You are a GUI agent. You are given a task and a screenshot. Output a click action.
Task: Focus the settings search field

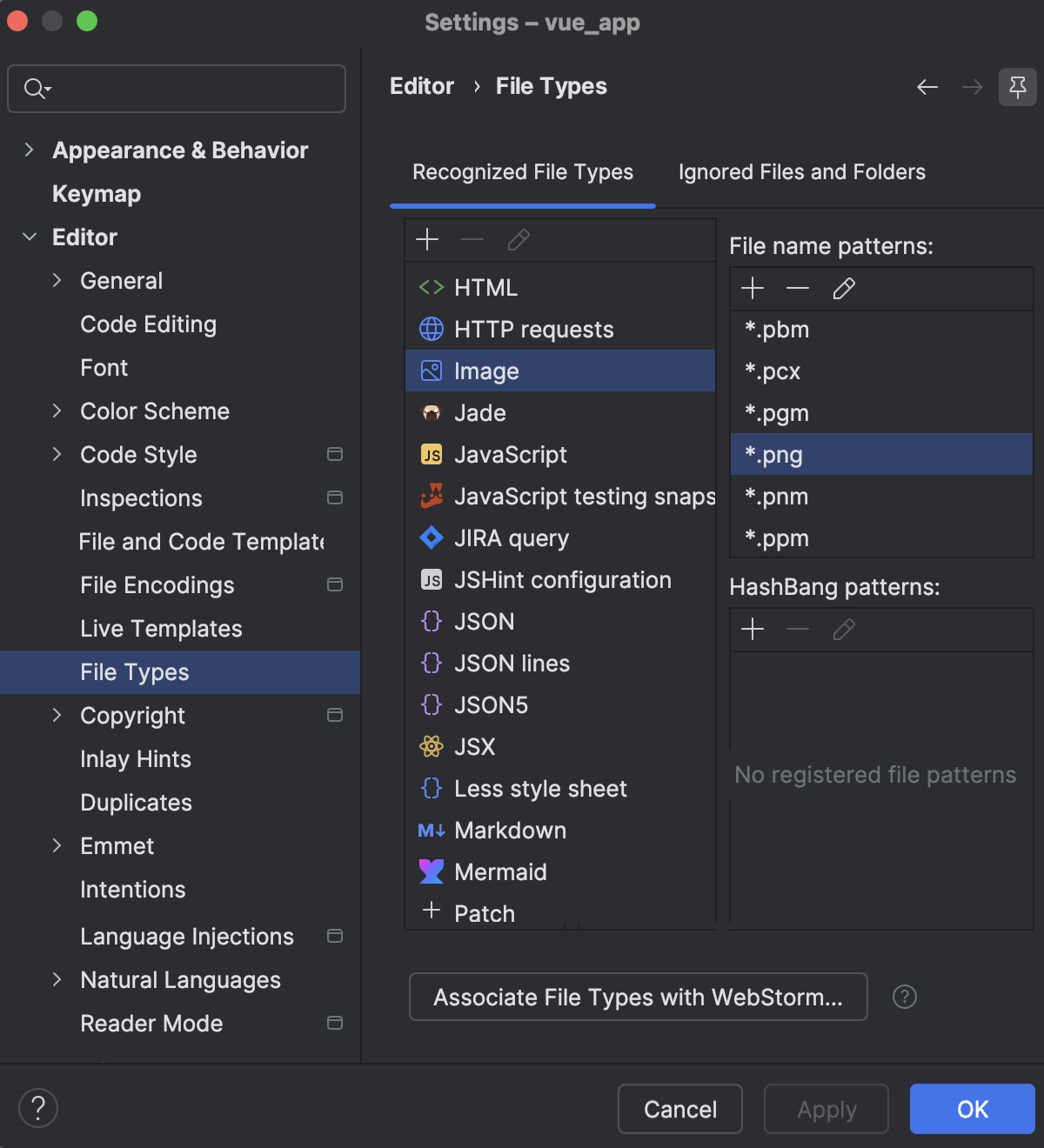pos(177,89)
